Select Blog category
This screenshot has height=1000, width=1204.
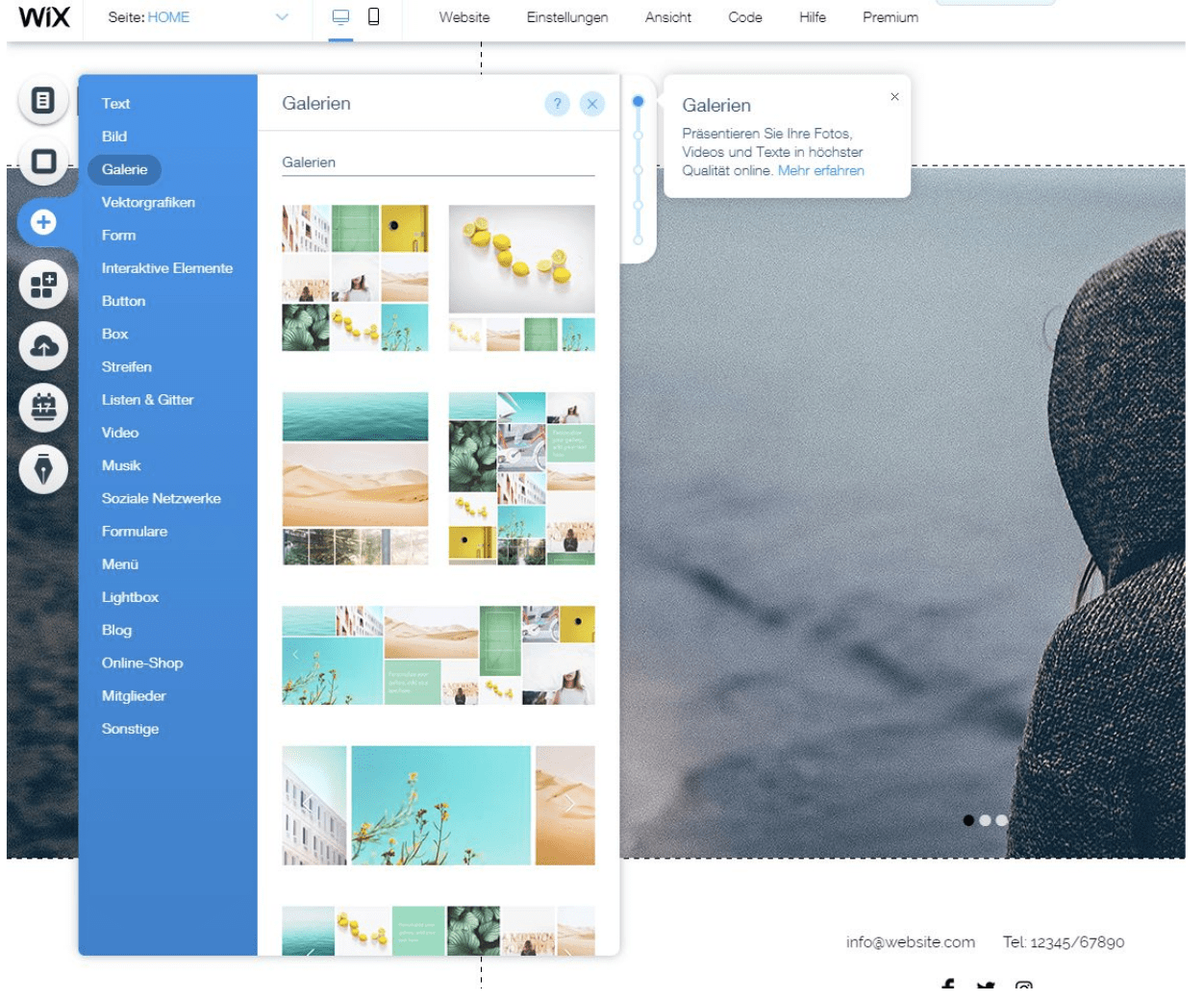[x=116, y=630]
